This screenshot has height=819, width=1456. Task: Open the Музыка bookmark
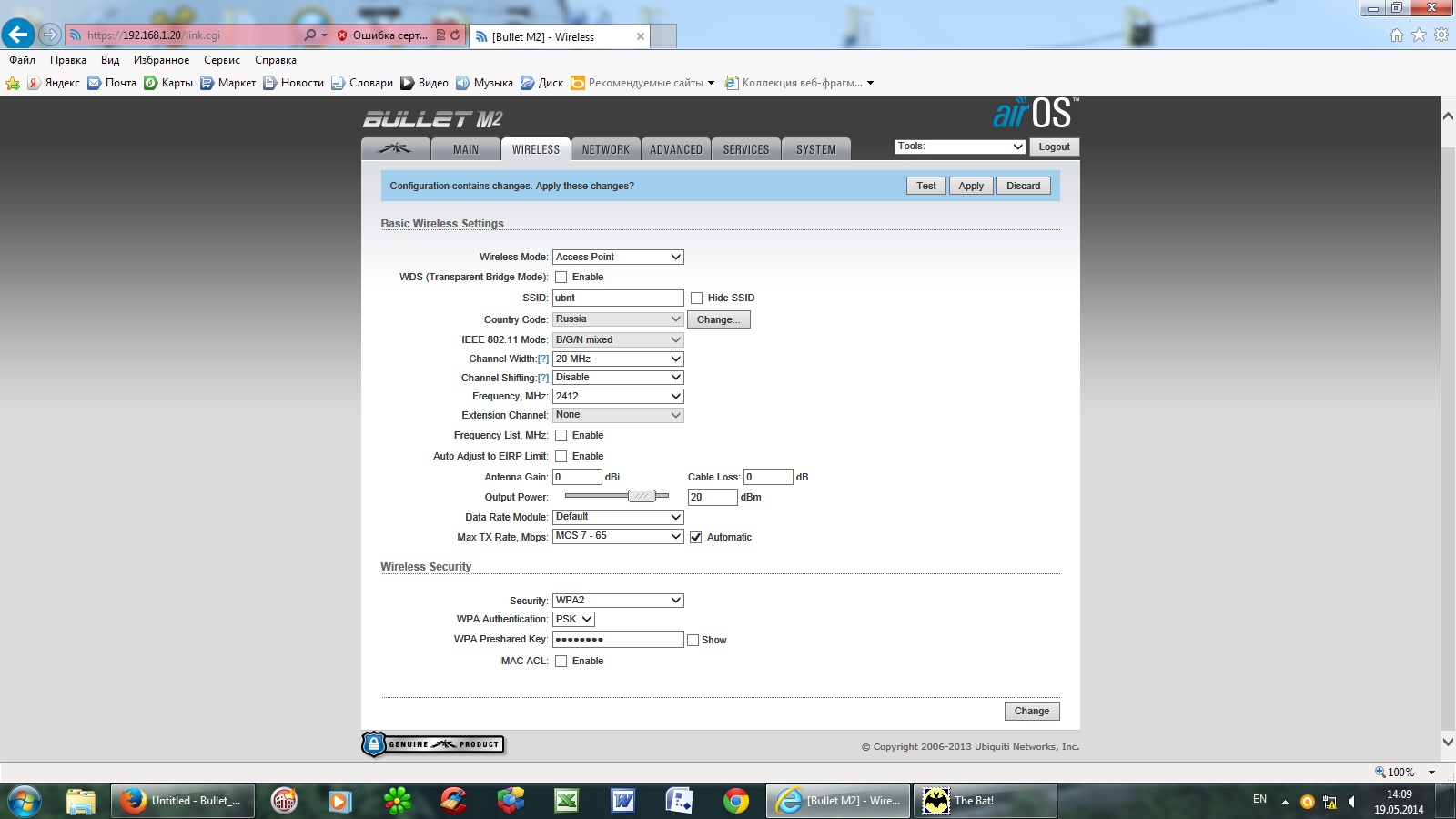[x=484, y=83]
